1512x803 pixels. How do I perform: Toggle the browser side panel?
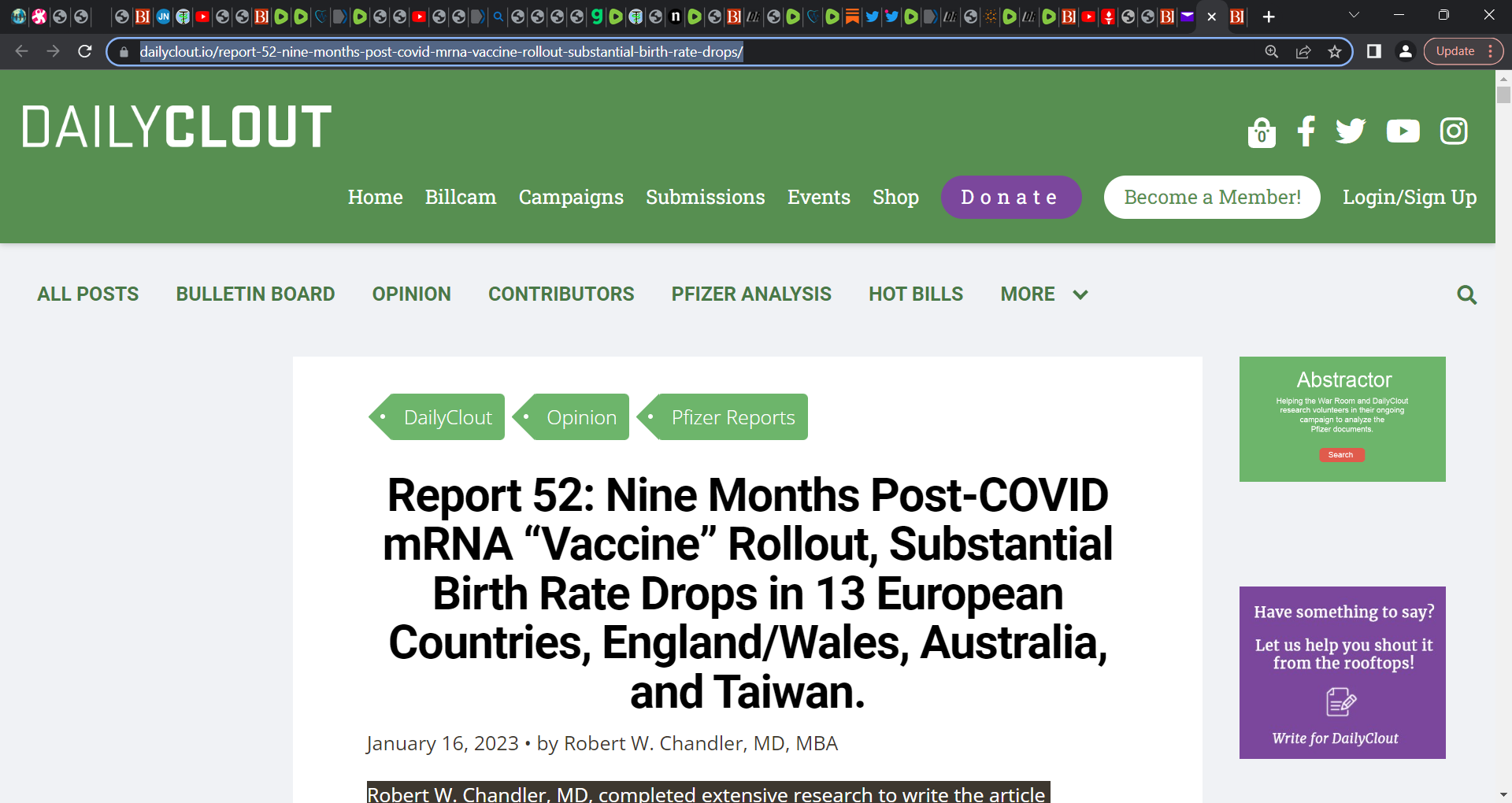(x=1374, y=52)
